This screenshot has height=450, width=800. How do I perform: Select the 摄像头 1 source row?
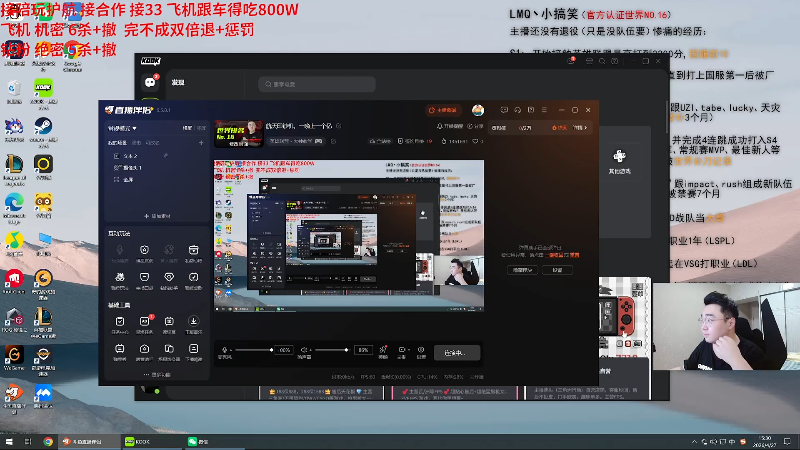point(157,167)
